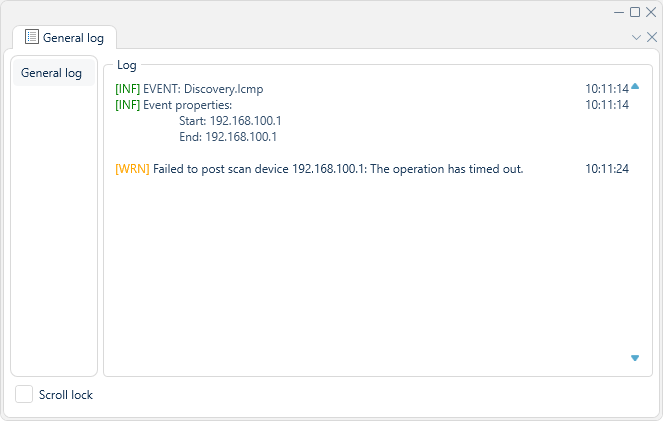Switch to the General log tab
Viewport: 663px width, 421px height.
[x=64, y=38]
